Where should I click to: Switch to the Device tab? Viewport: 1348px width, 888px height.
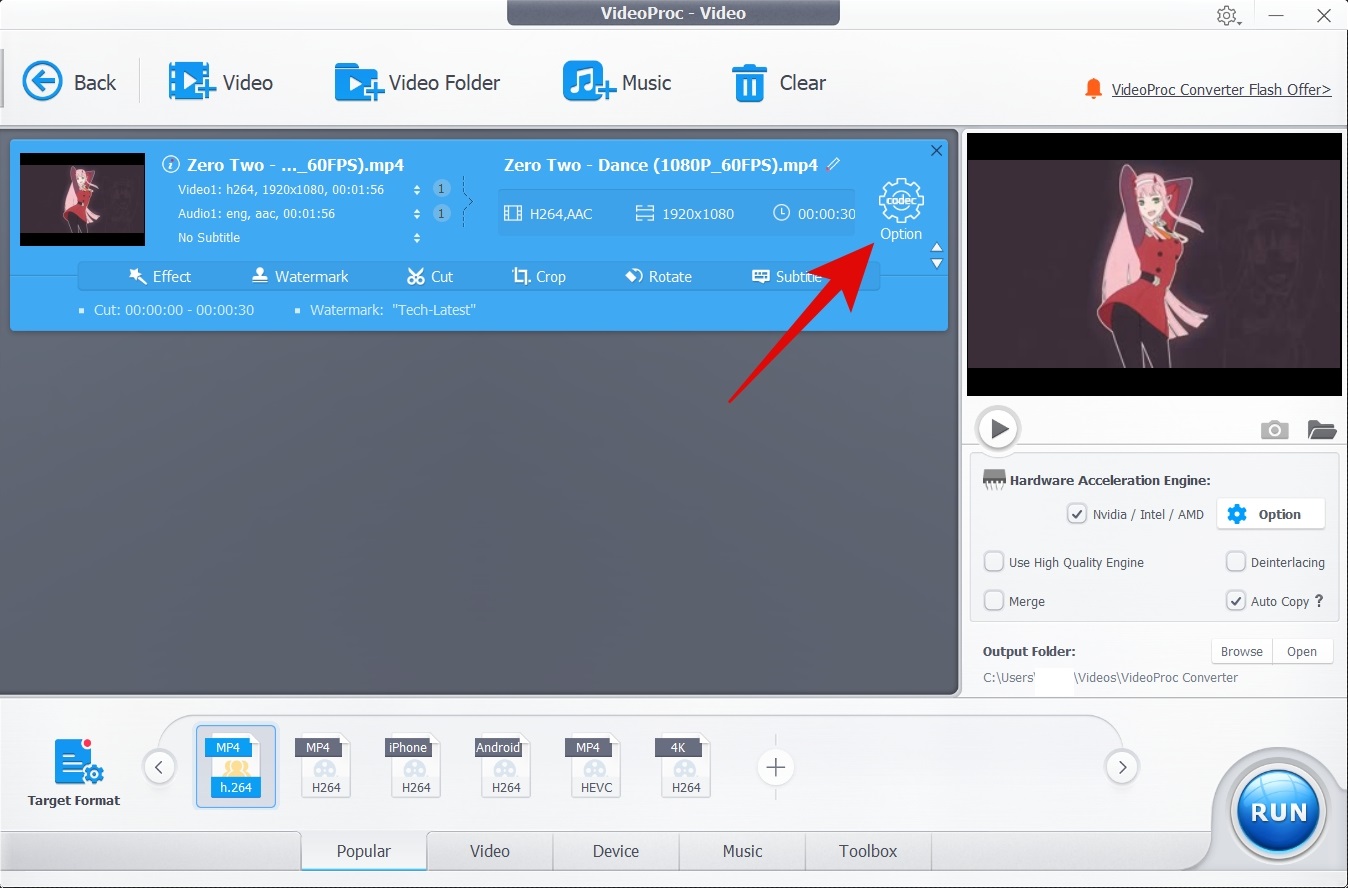(616, 851)
